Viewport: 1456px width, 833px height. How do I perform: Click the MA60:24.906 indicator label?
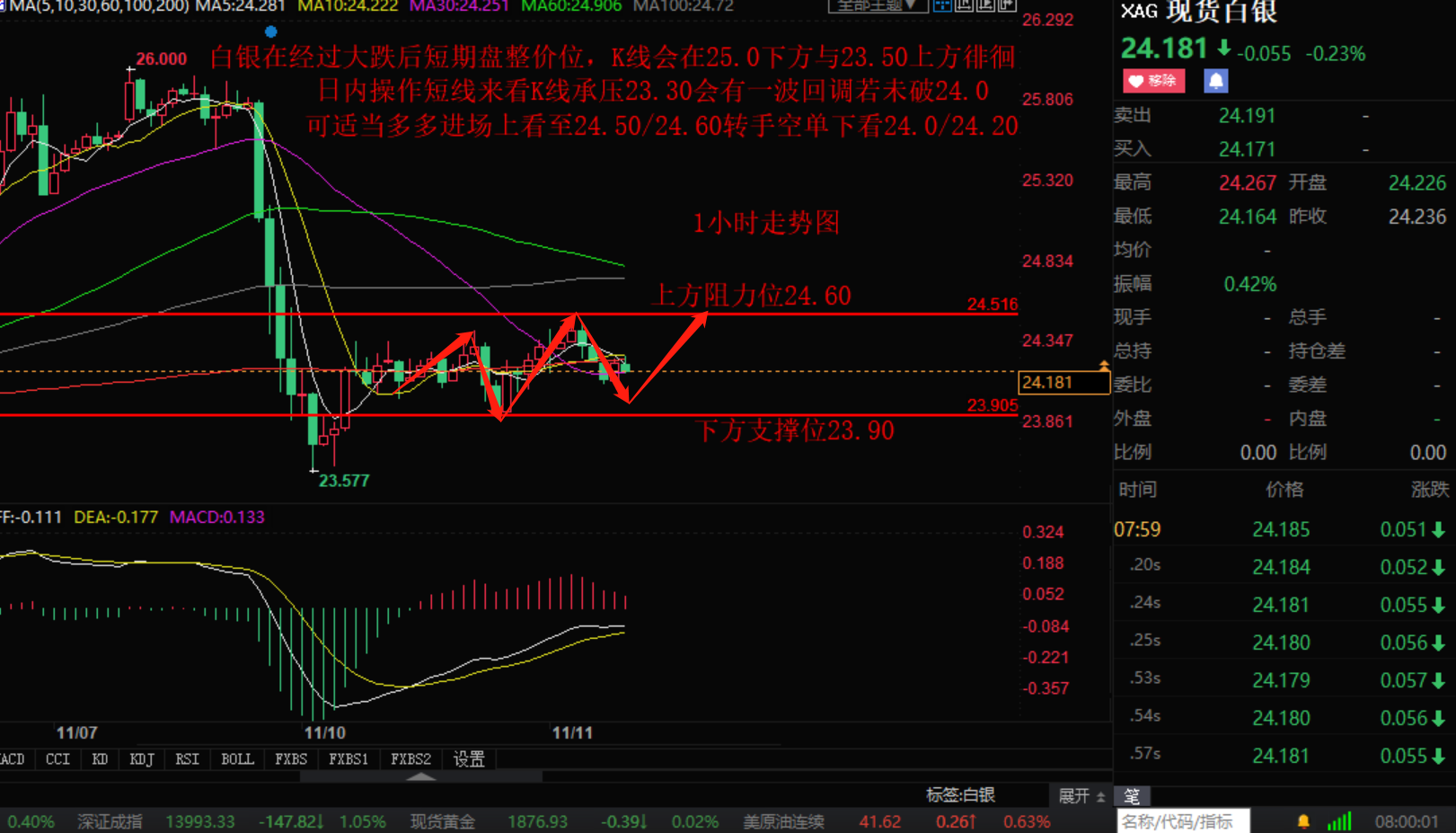point(571,6)
